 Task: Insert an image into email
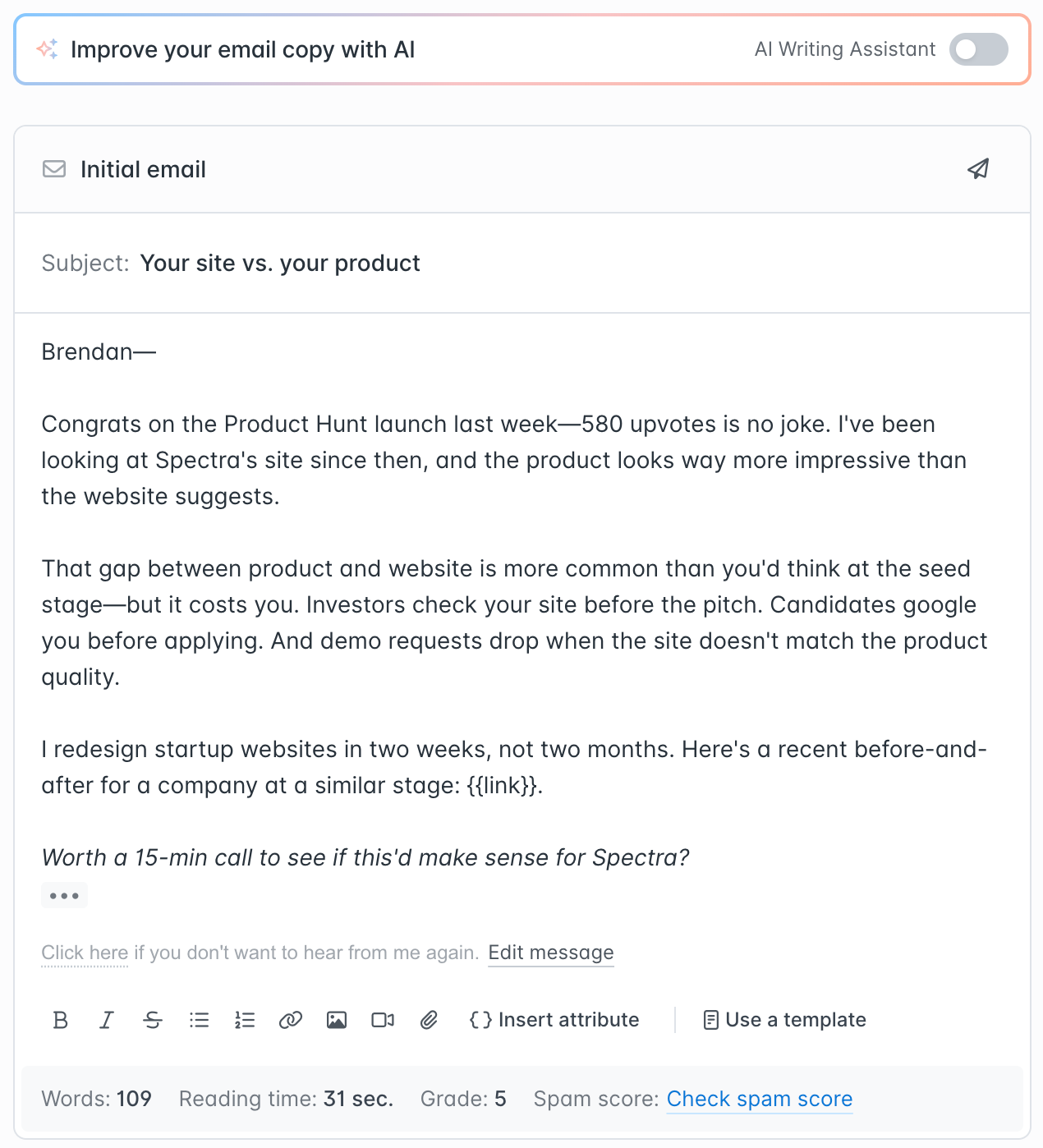[337, 1020]
